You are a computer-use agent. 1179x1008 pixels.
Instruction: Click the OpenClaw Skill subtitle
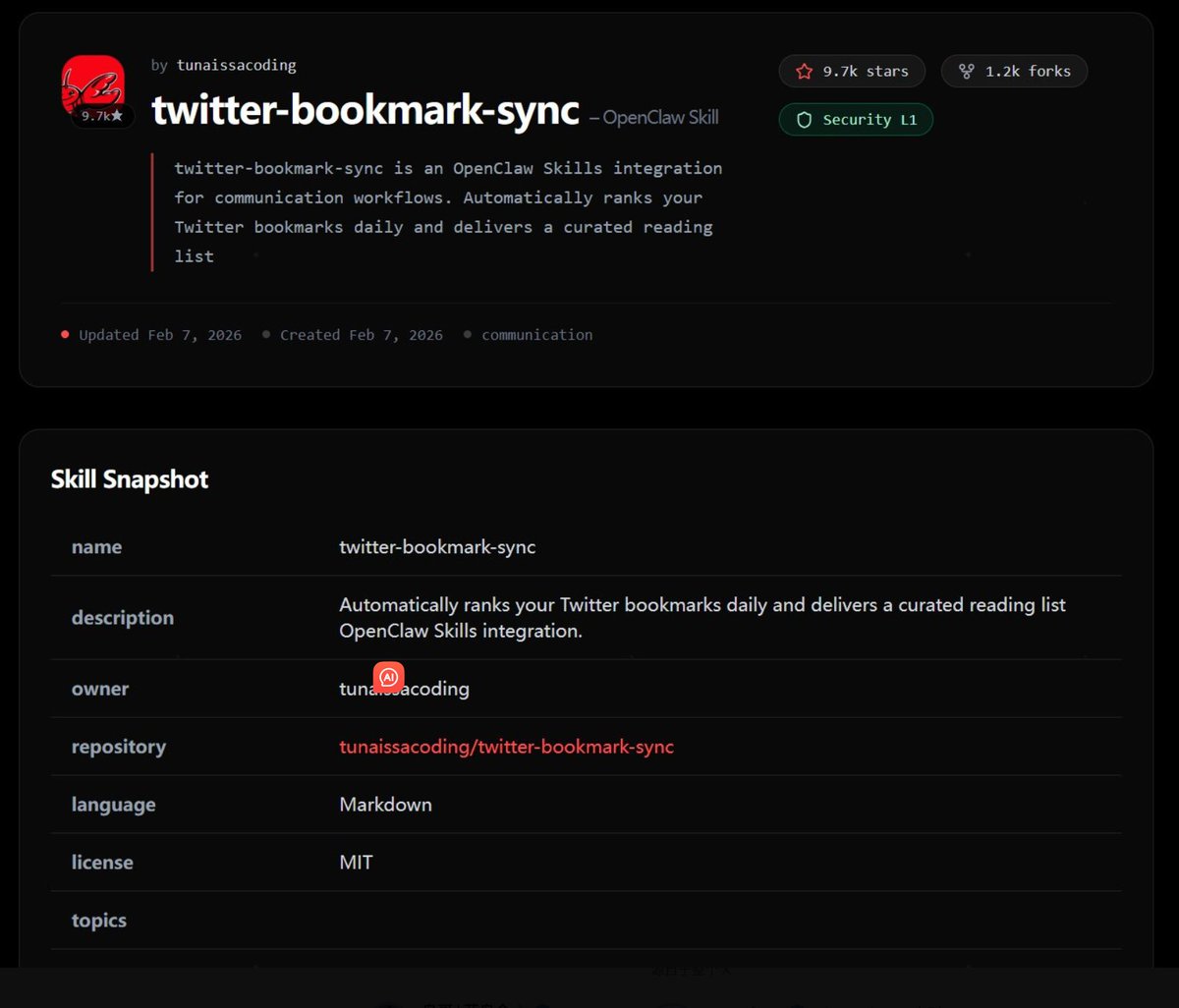point(654,118)
